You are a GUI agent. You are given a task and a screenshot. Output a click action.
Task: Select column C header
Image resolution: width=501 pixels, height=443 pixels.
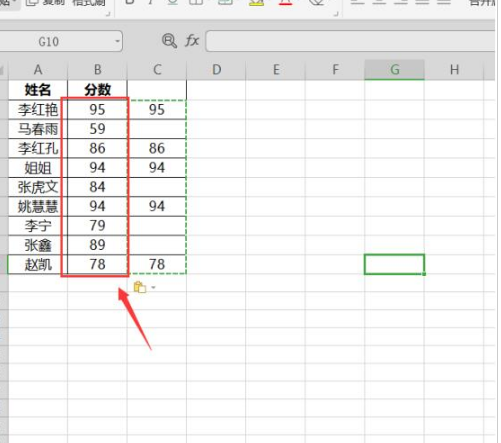157,70
